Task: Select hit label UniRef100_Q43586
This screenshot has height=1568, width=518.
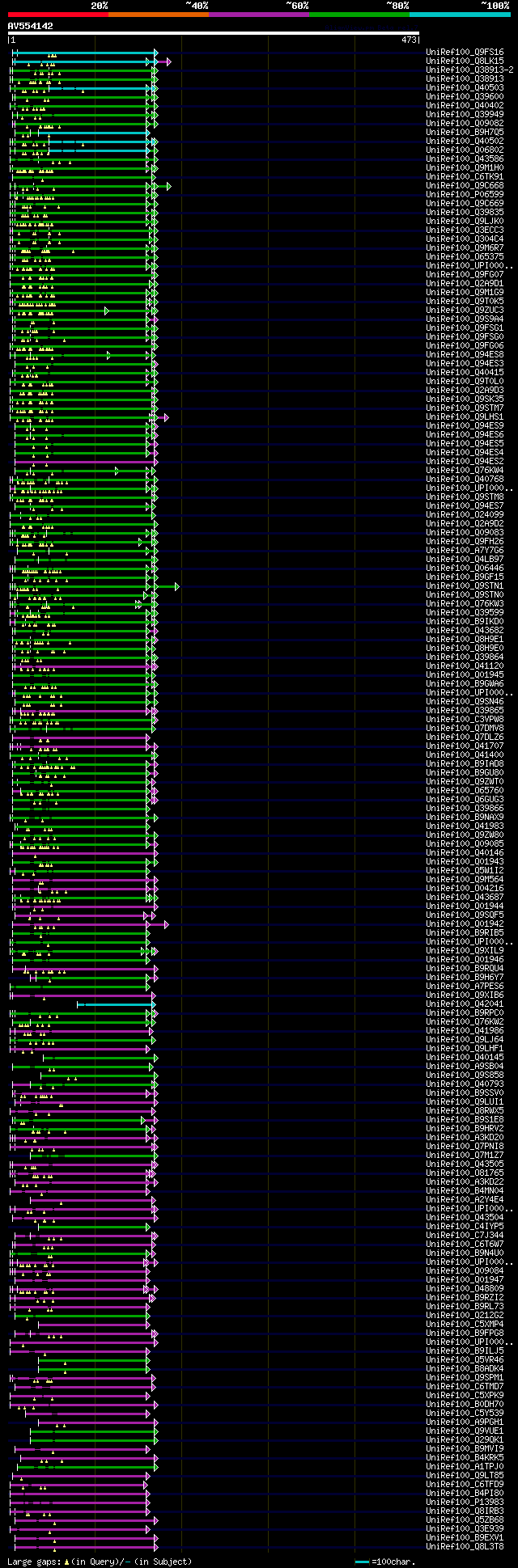Action: pyautogui.click(x=465, y=158)
